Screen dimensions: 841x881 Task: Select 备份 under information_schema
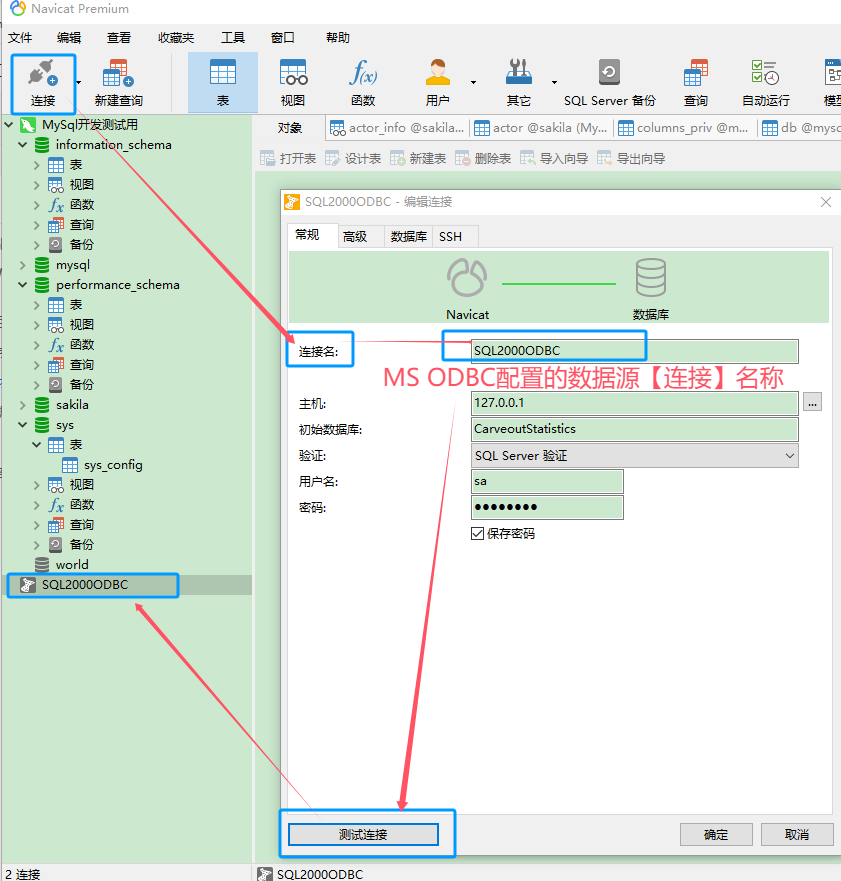(x=81, y=244)
